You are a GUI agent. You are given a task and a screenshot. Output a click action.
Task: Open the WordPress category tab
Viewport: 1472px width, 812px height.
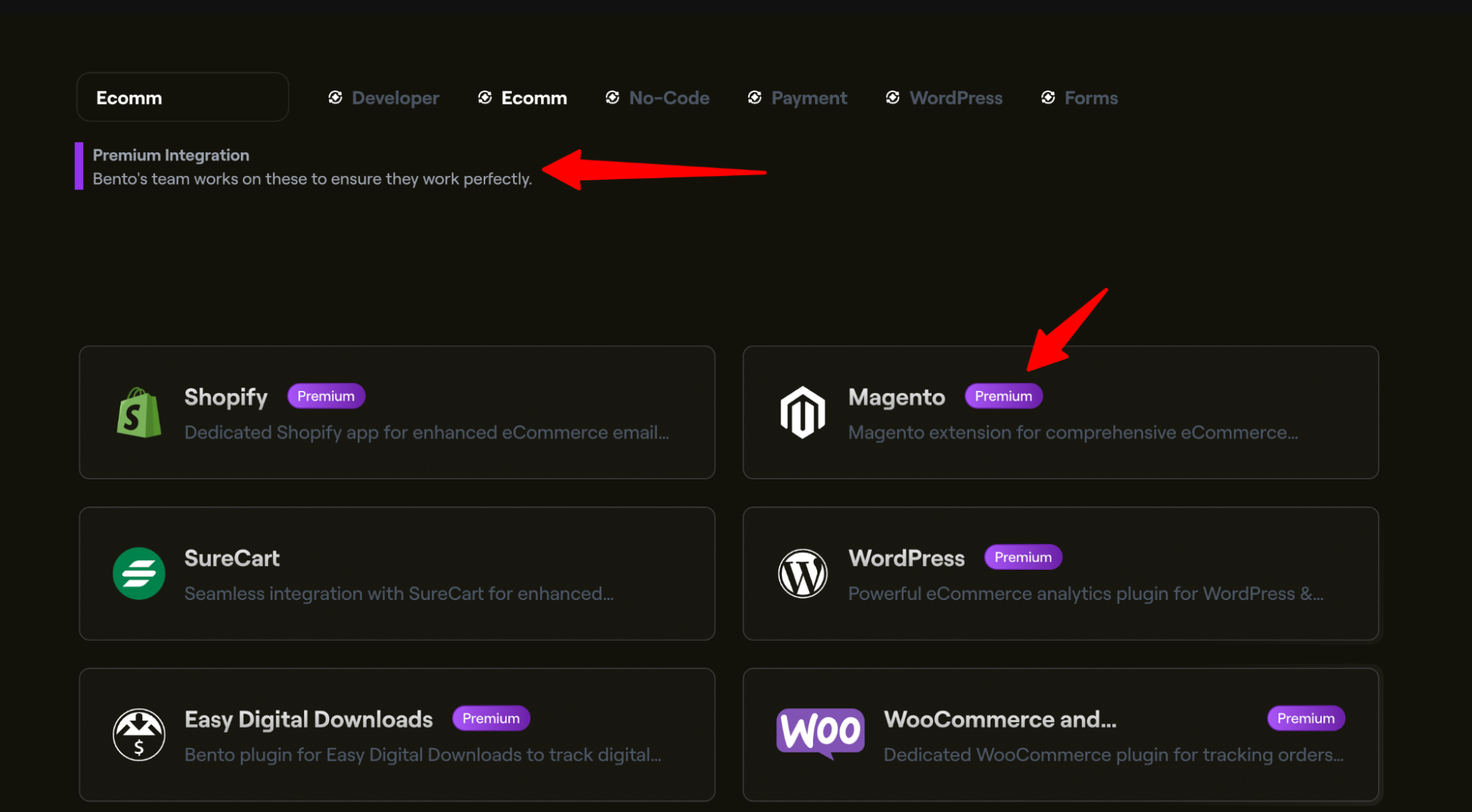coord(955,98)
